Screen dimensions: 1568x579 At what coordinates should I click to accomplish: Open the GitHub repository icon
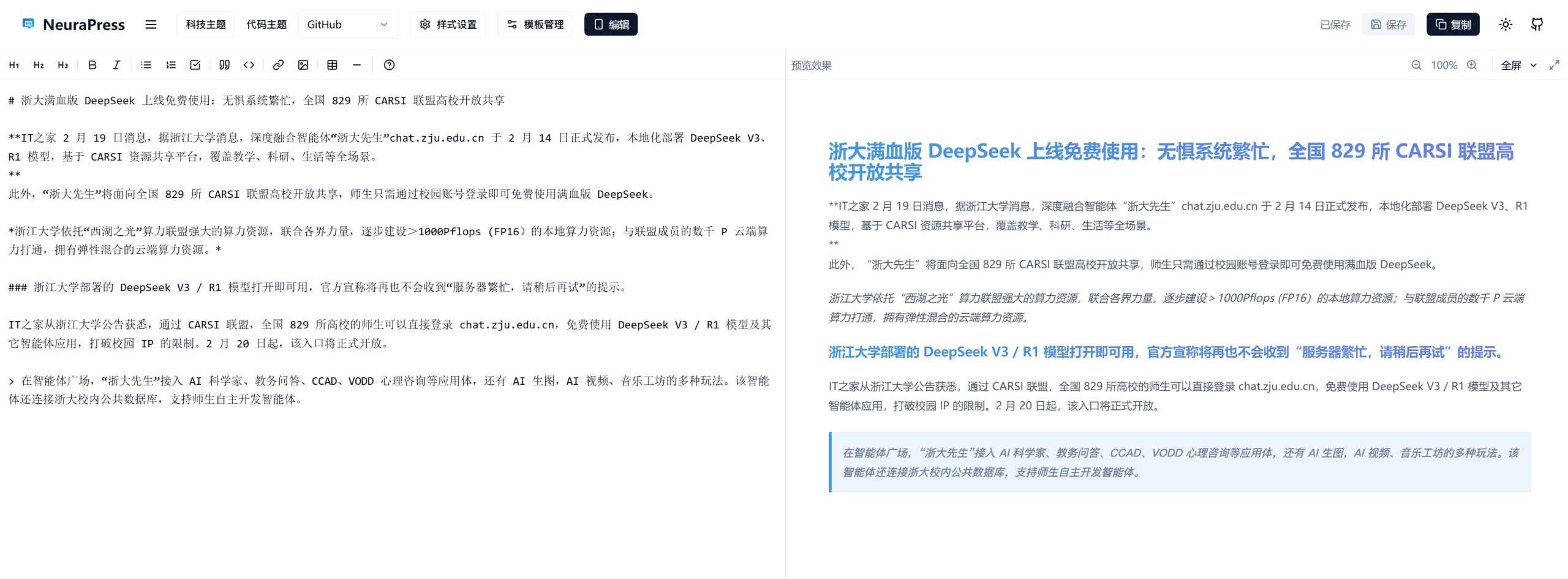coord(1537,25)
